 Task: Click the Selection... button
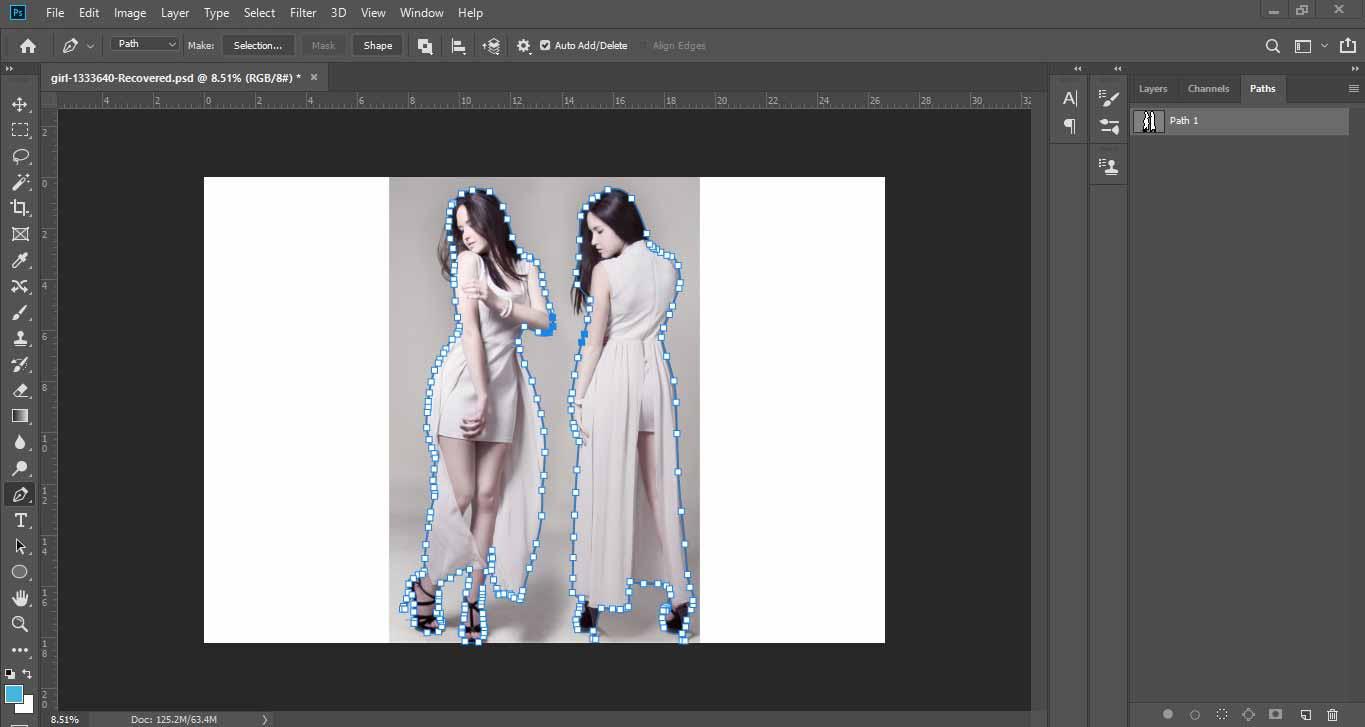pyautogui.click(x=258, y=45)
